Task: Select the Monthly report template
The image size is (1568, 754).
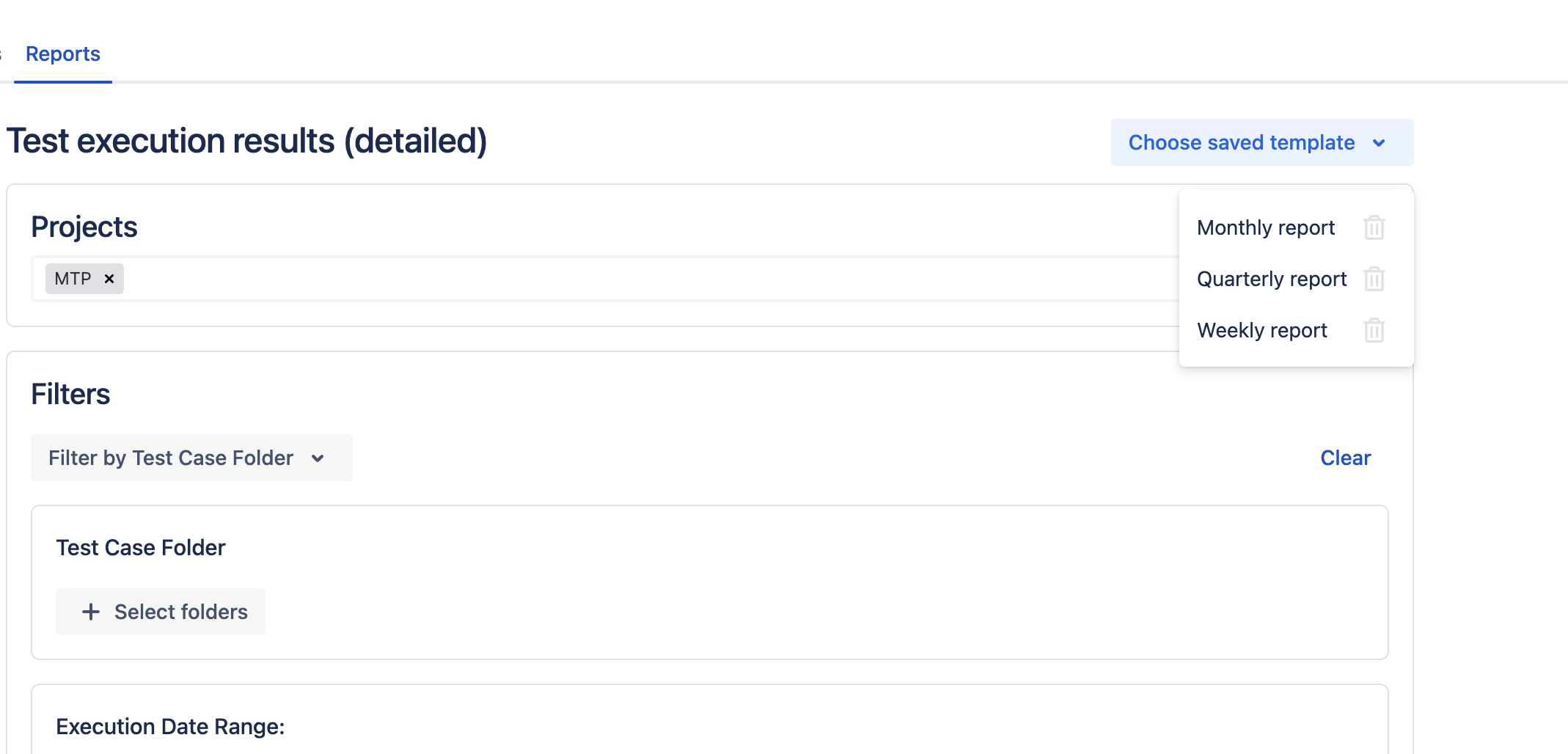Action: click(x=1265, y=228)
